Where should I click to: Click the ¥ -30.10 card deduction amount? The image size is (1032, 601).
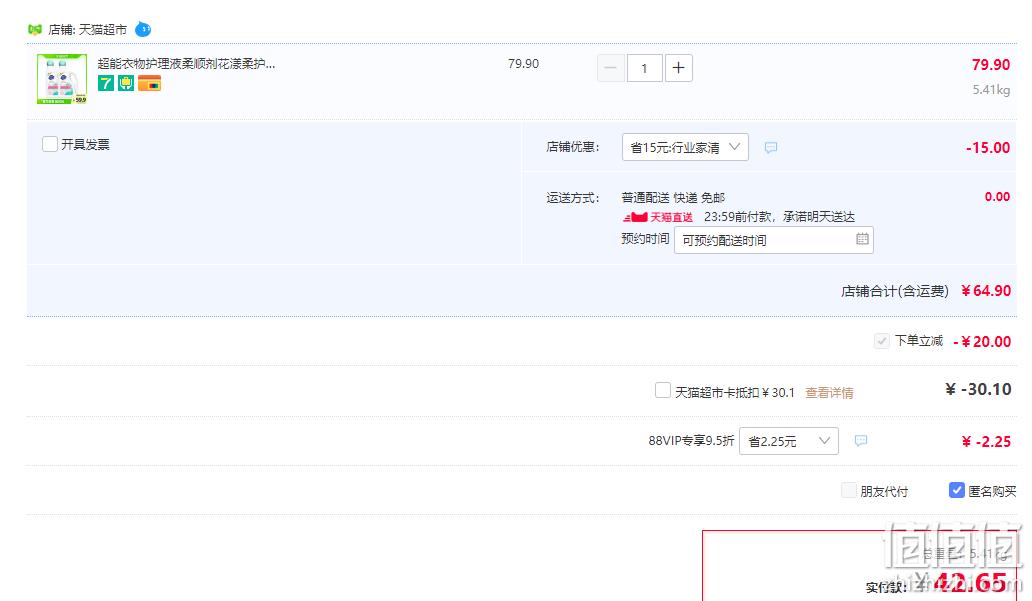pyautogui.click(x=978, y=390)
